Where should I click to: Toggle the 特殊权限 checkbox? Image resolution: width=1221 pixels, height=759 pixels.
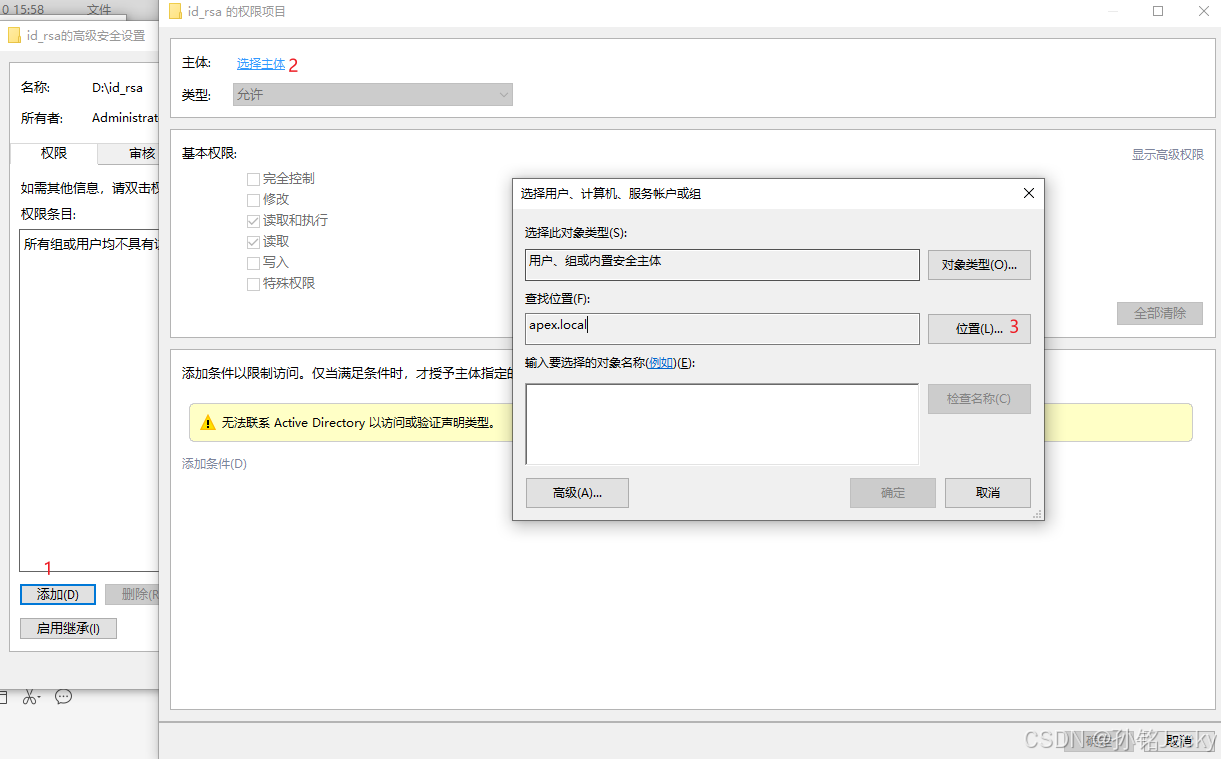(253, 283)
